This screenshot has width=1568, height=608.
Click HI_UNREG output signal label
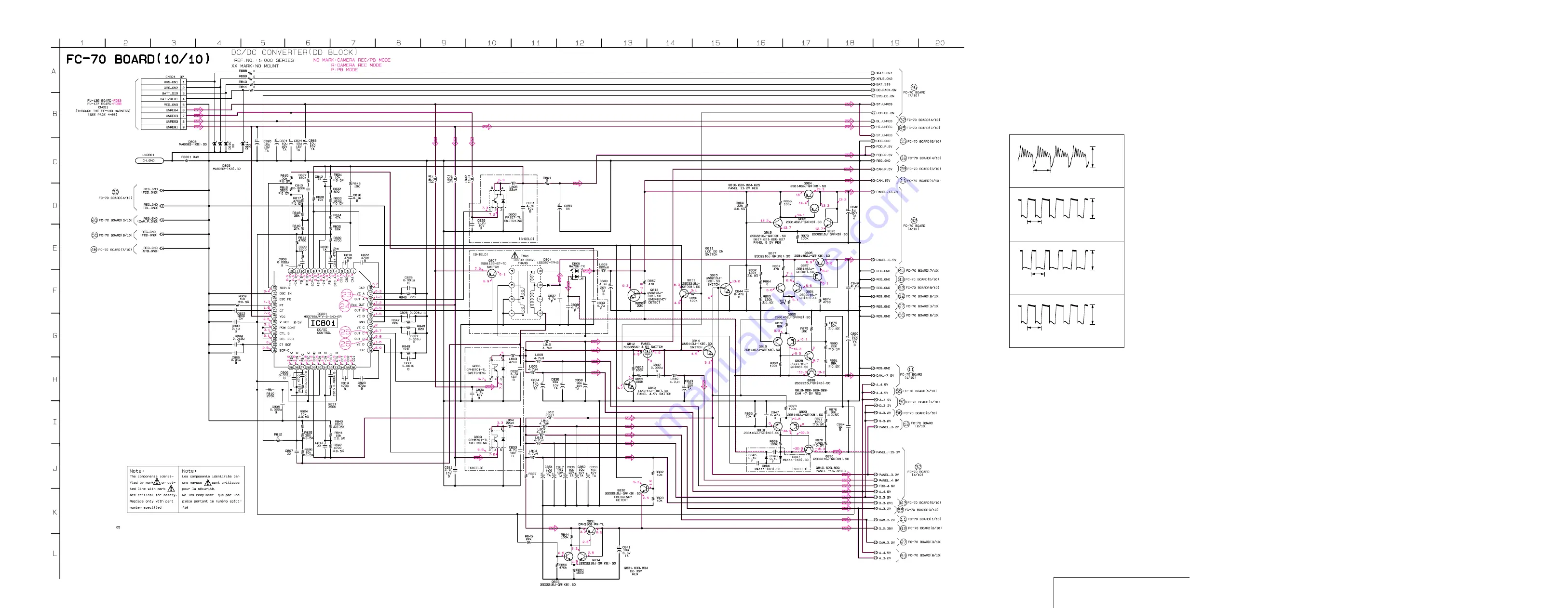coord(884,127)
